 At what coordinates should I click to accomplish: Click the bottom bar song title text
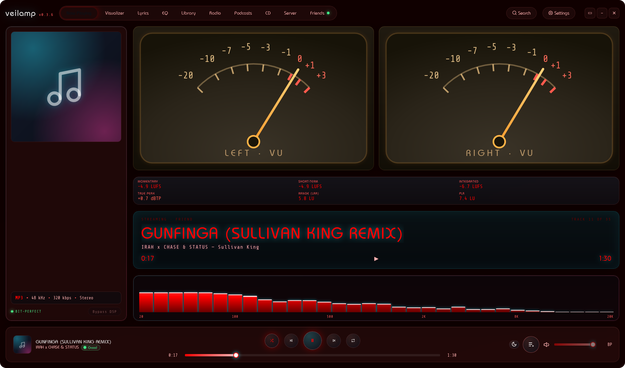[73, 342]
